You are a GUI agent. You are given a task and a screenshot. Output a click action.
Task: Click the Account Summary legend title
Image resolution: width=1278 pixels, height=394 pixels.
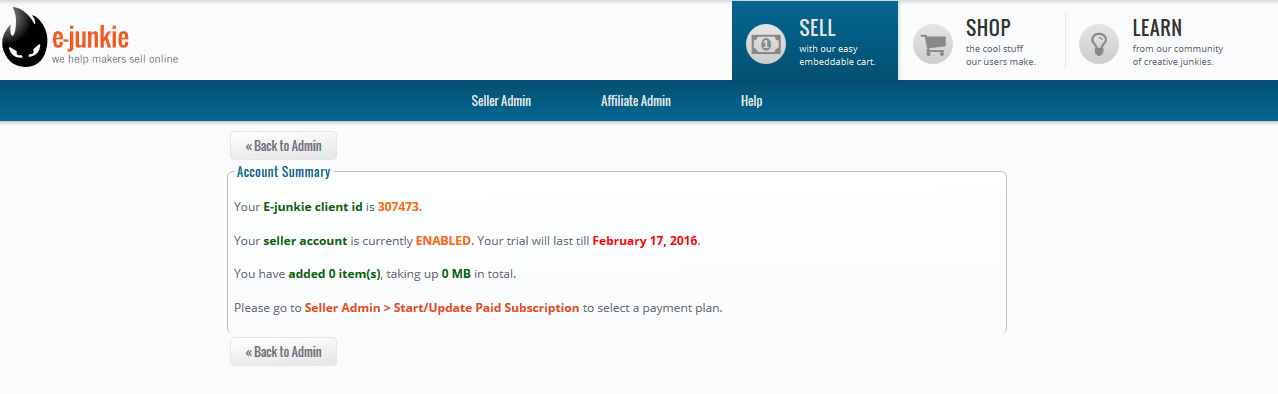(x=283, y=172)
